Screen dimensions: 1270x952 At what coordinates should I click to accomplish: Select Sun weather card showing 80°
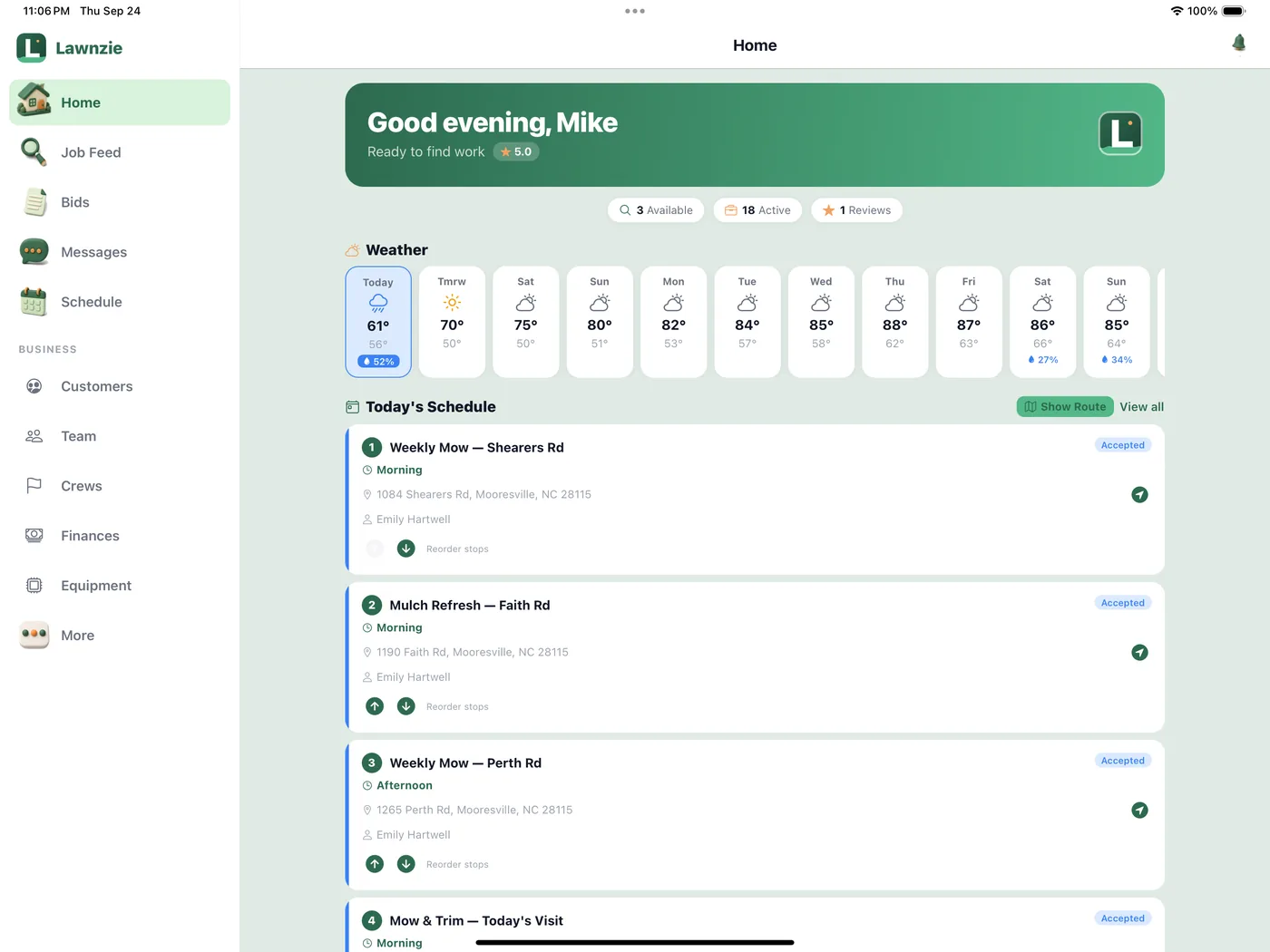click(x=600, y=322)
